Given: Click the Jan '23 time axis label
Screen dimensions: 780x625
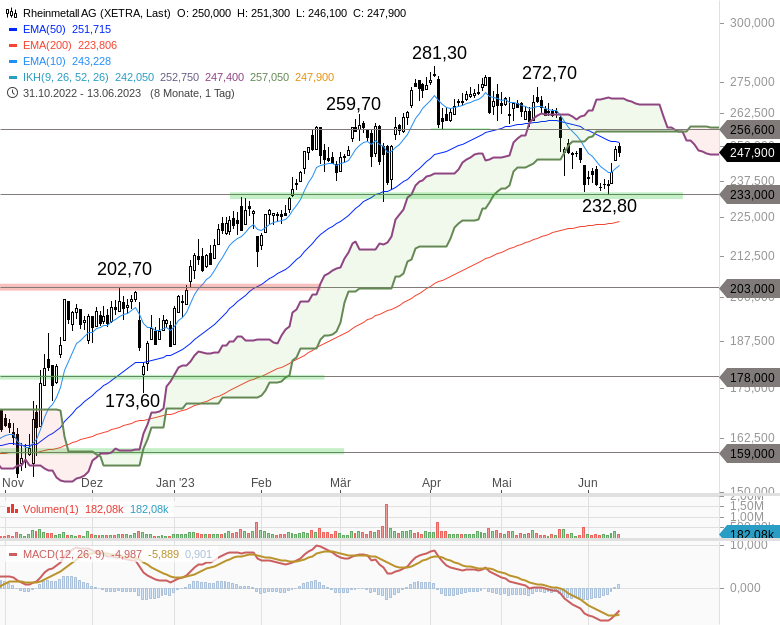Looking at the screenshot, I should tap(175, 483).
